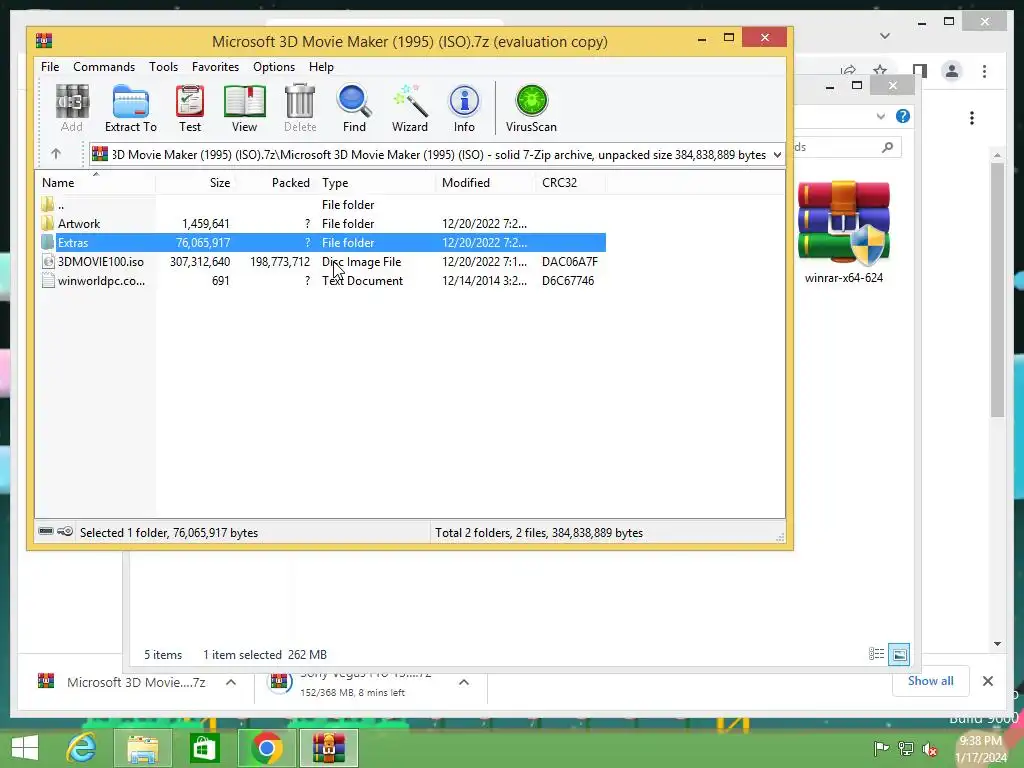
Task: Open the Find magnifier tool
Action: (x=354, y=108)
